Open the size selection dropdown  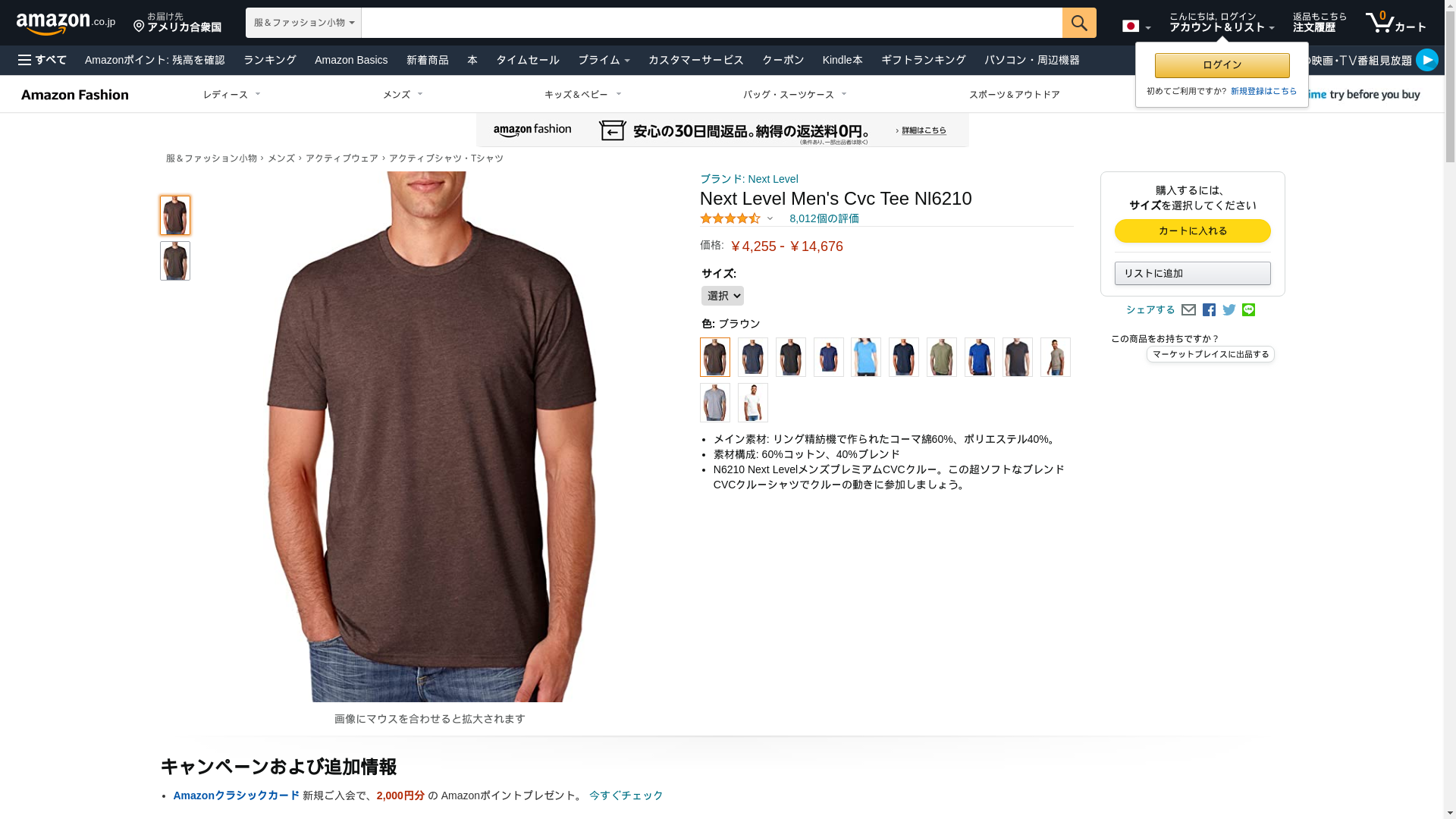(x=722, y=296)
